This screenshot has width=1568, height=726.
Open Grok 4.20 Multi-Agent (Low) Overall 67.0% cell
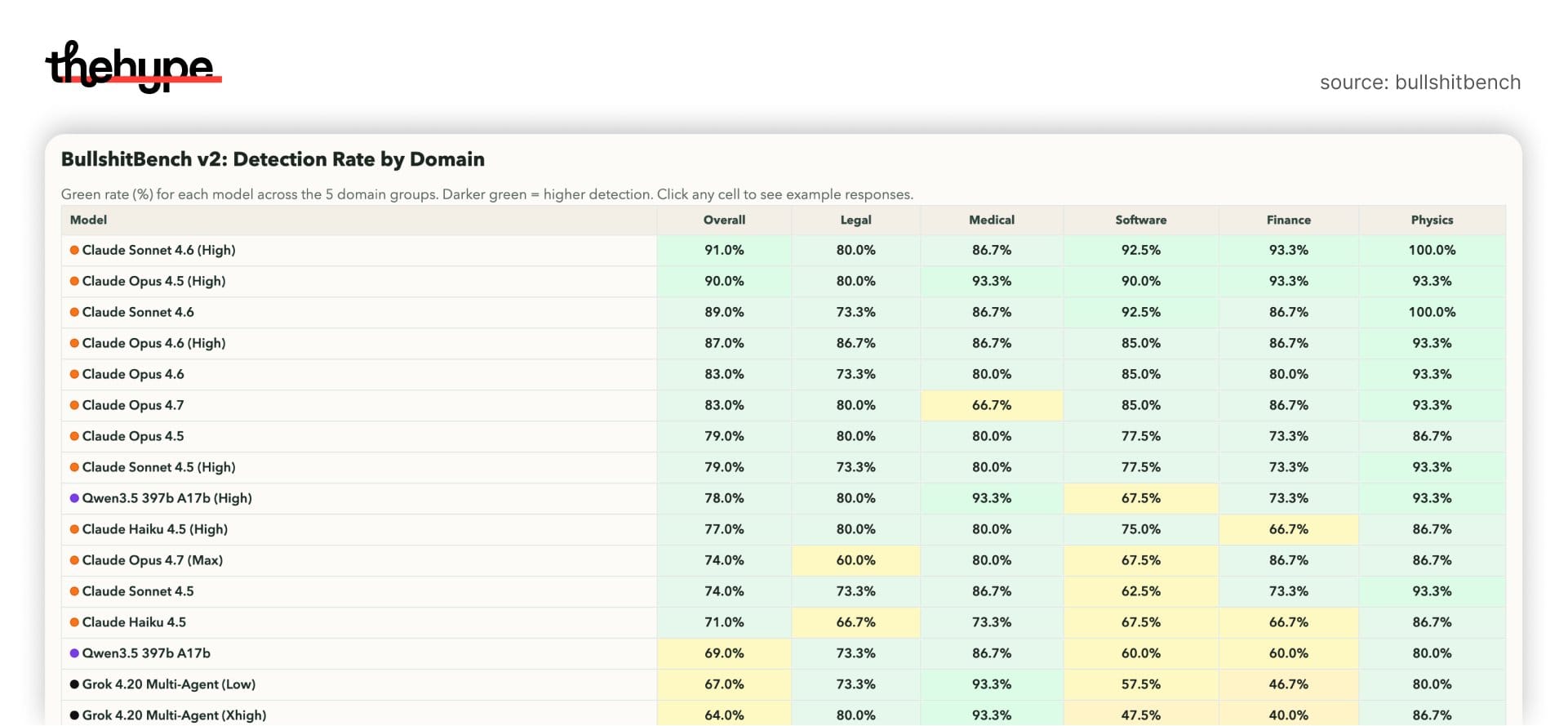pyautogui.click(x=724, y=685)
